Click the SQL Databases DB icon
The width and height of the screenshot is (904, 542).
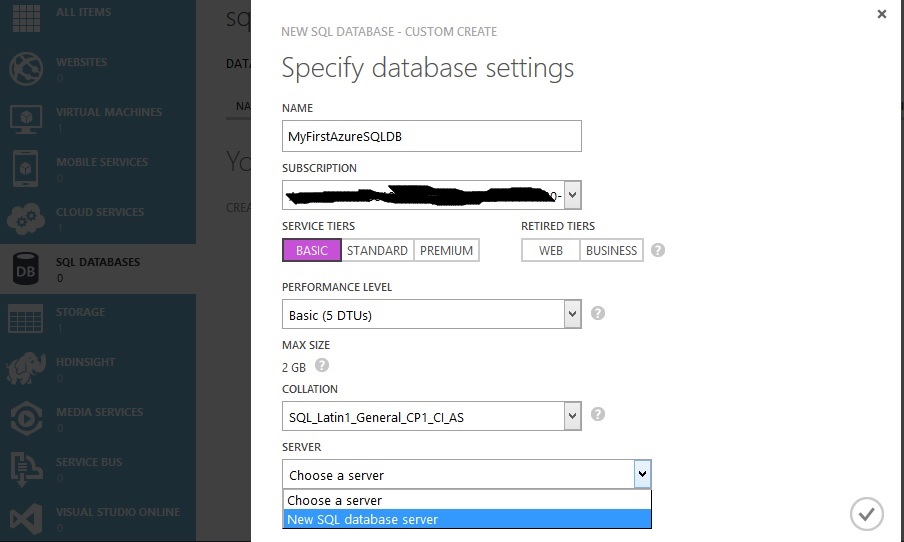(25, 269)
